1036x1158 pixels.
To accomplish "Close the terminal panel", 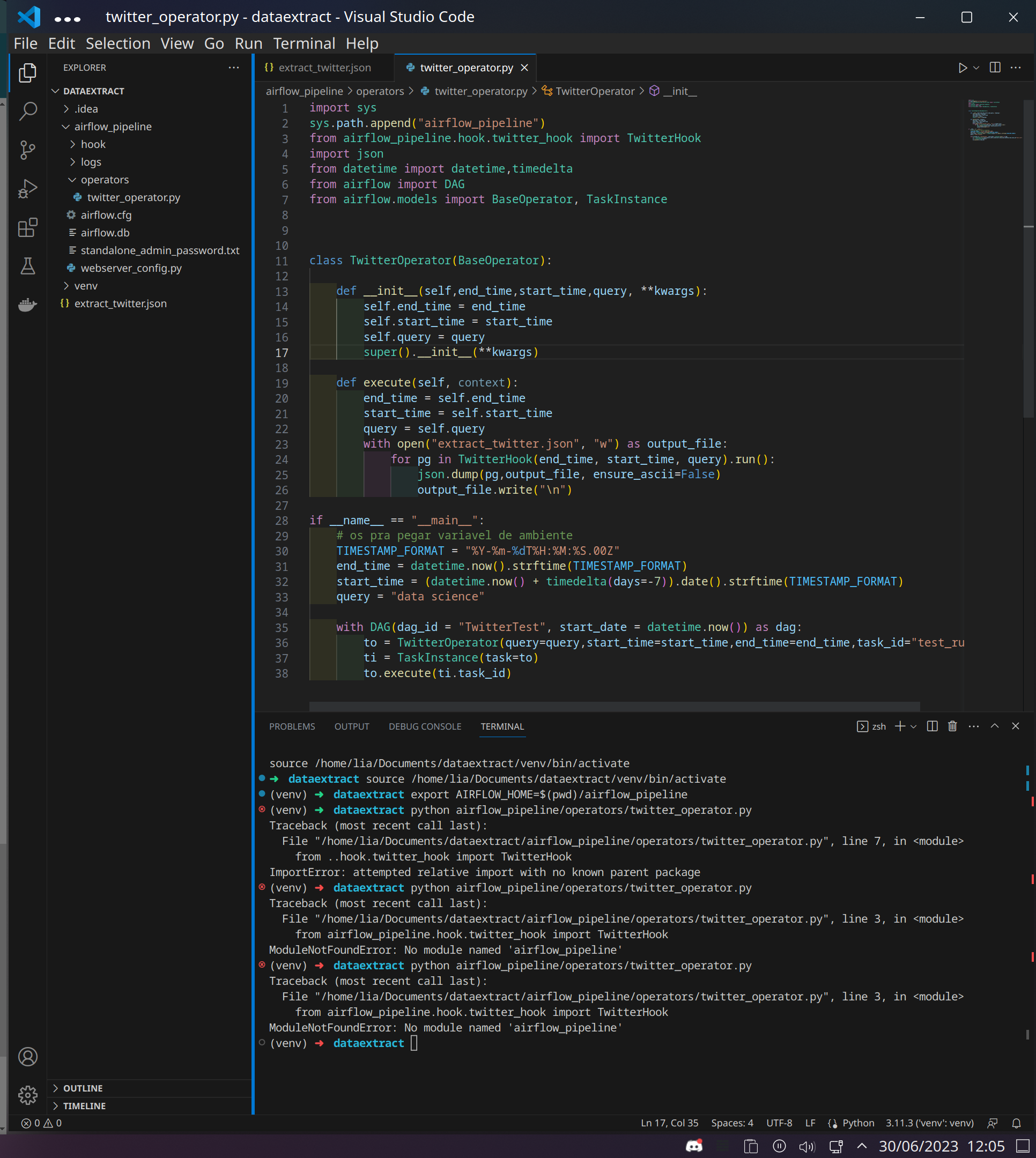I will (1016, 726).
